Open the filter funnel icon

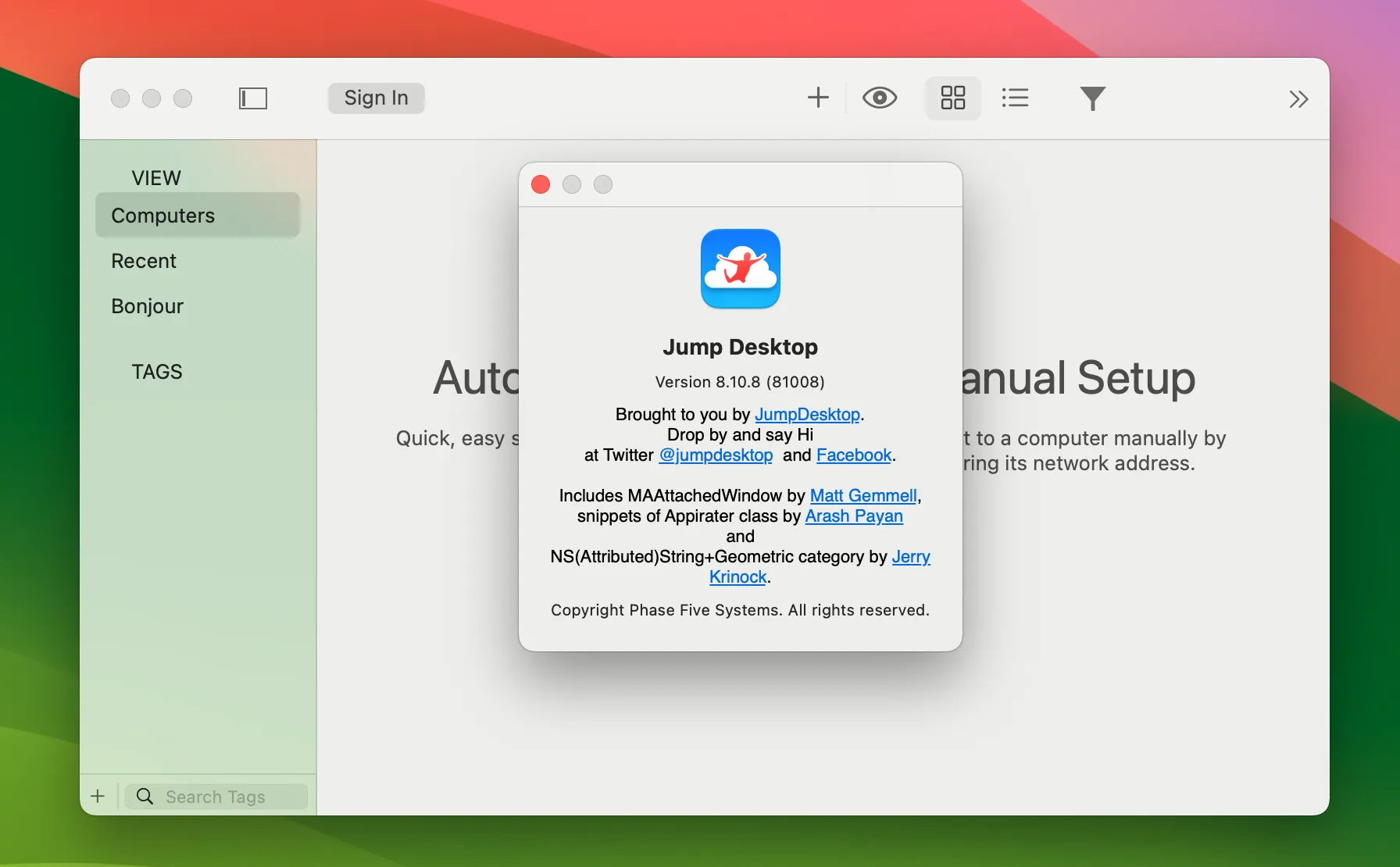(1092, 98)
